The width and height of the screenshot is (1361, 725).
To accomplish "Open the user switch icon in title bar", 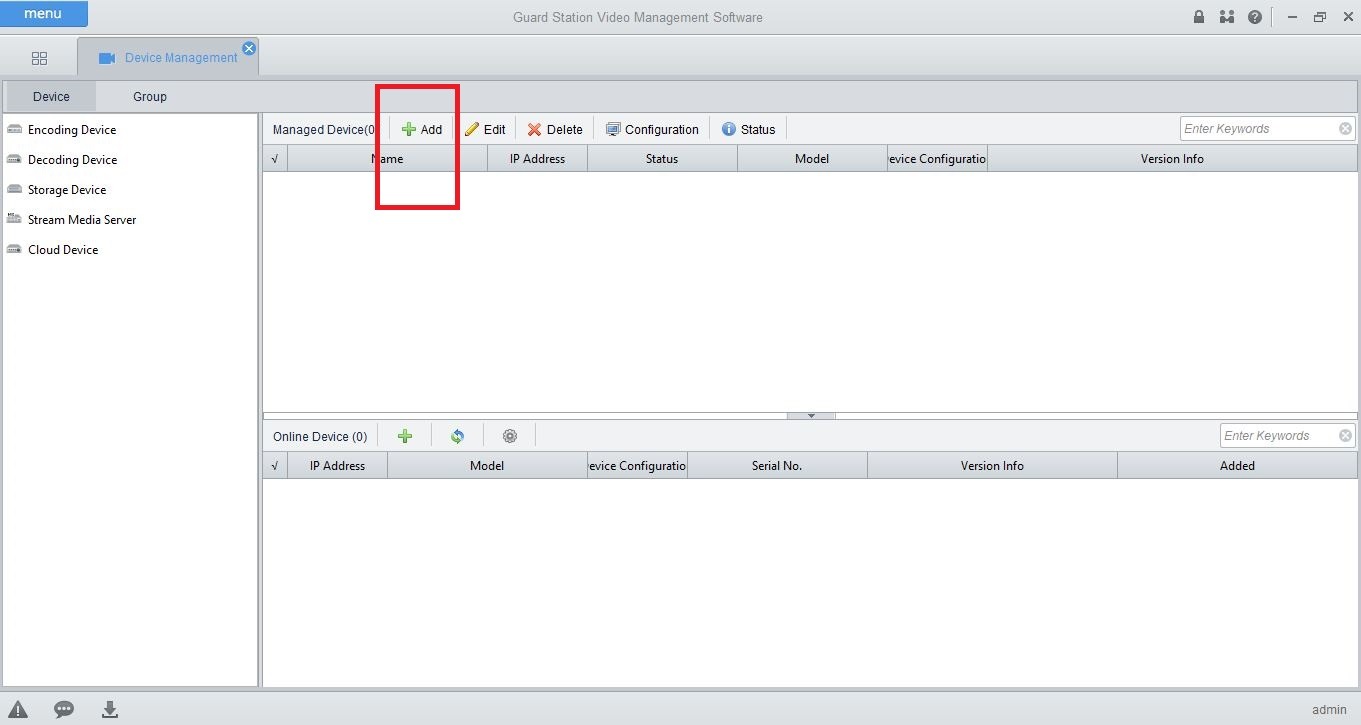I will pyautogui.click(x=1227, y=17).
